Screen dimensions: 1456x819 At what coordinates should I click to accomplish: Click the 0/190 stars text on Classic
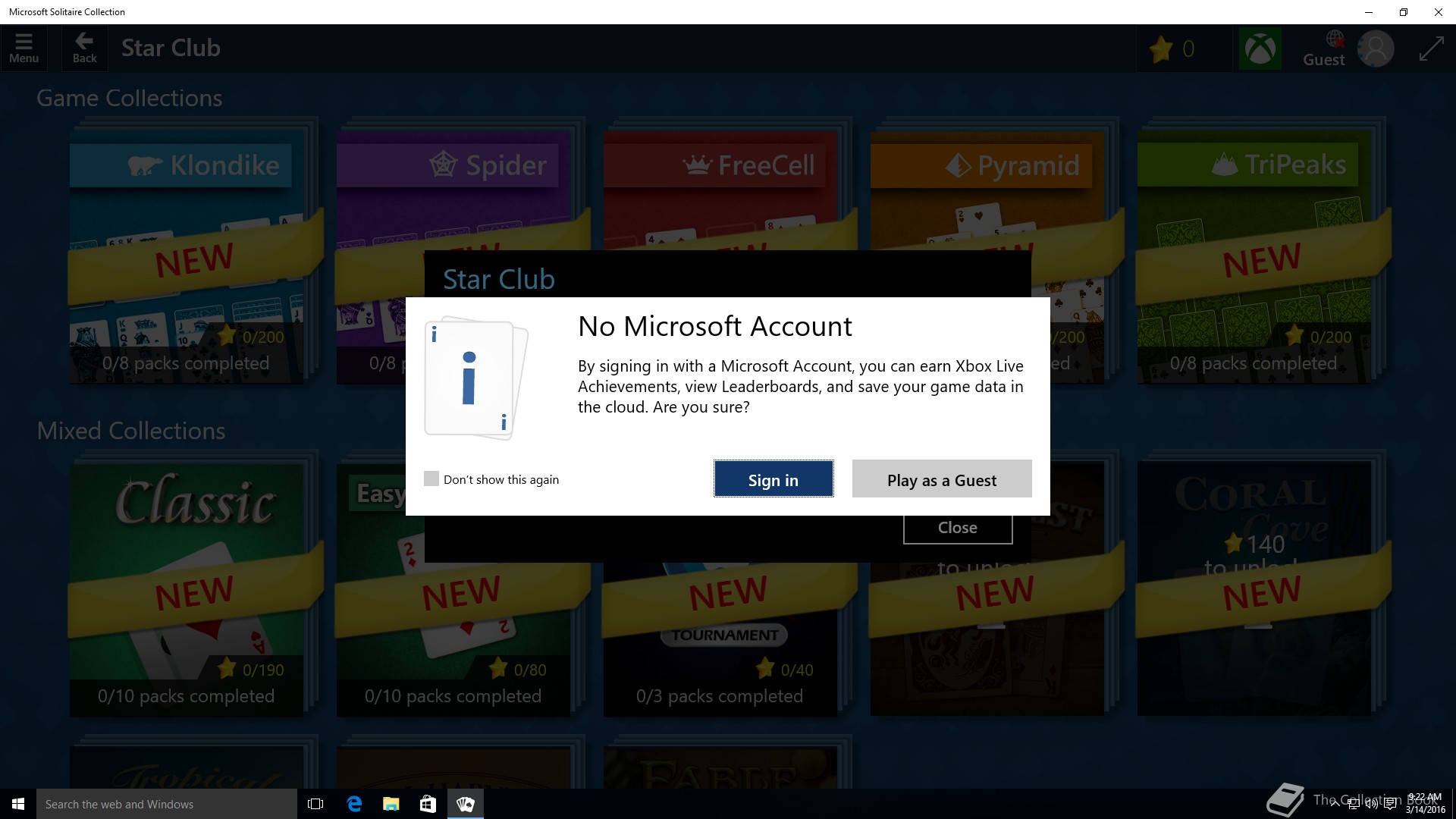pyautogui.click(x=263, y=670)
